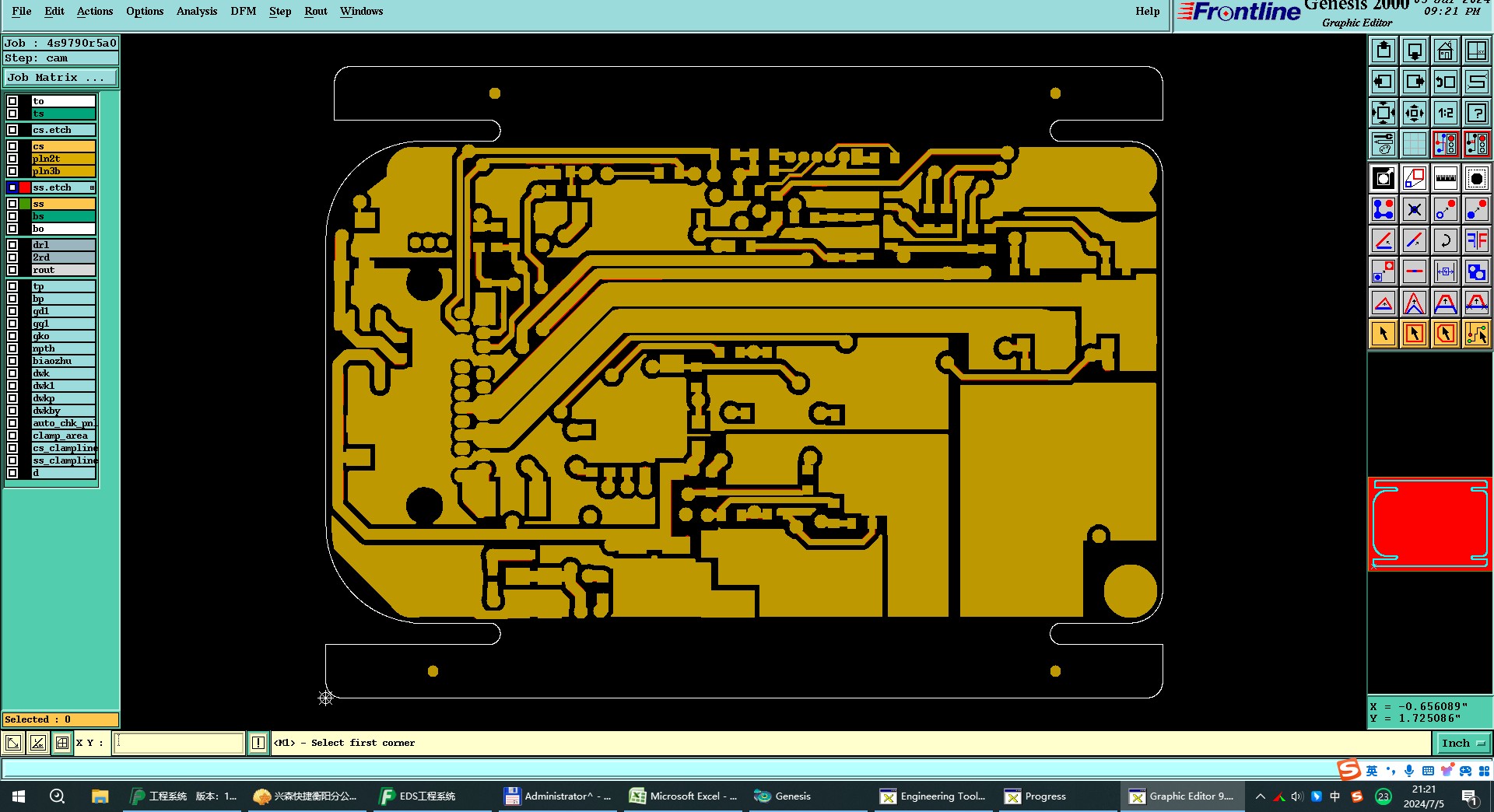Open the Job Matrix ... menu
The height and width of the screenshot is (812, 1494).
60,78
